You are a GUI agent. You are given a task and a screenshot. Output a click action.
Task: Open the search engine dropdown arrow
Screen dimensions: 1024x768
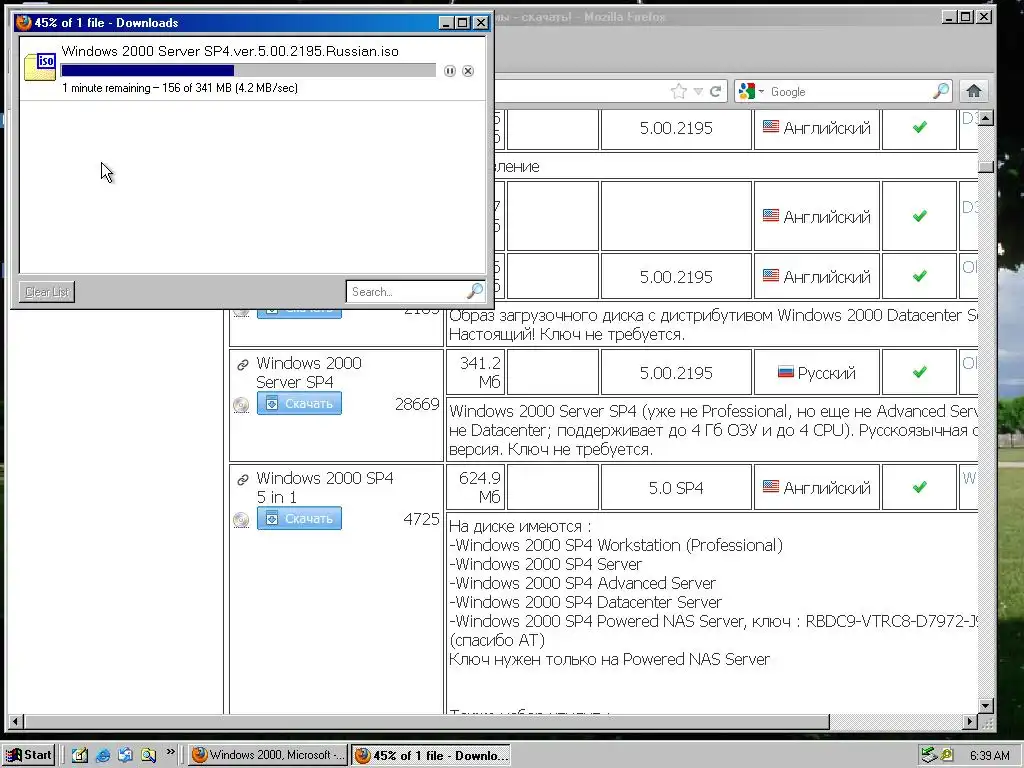(x=761, y=91)
